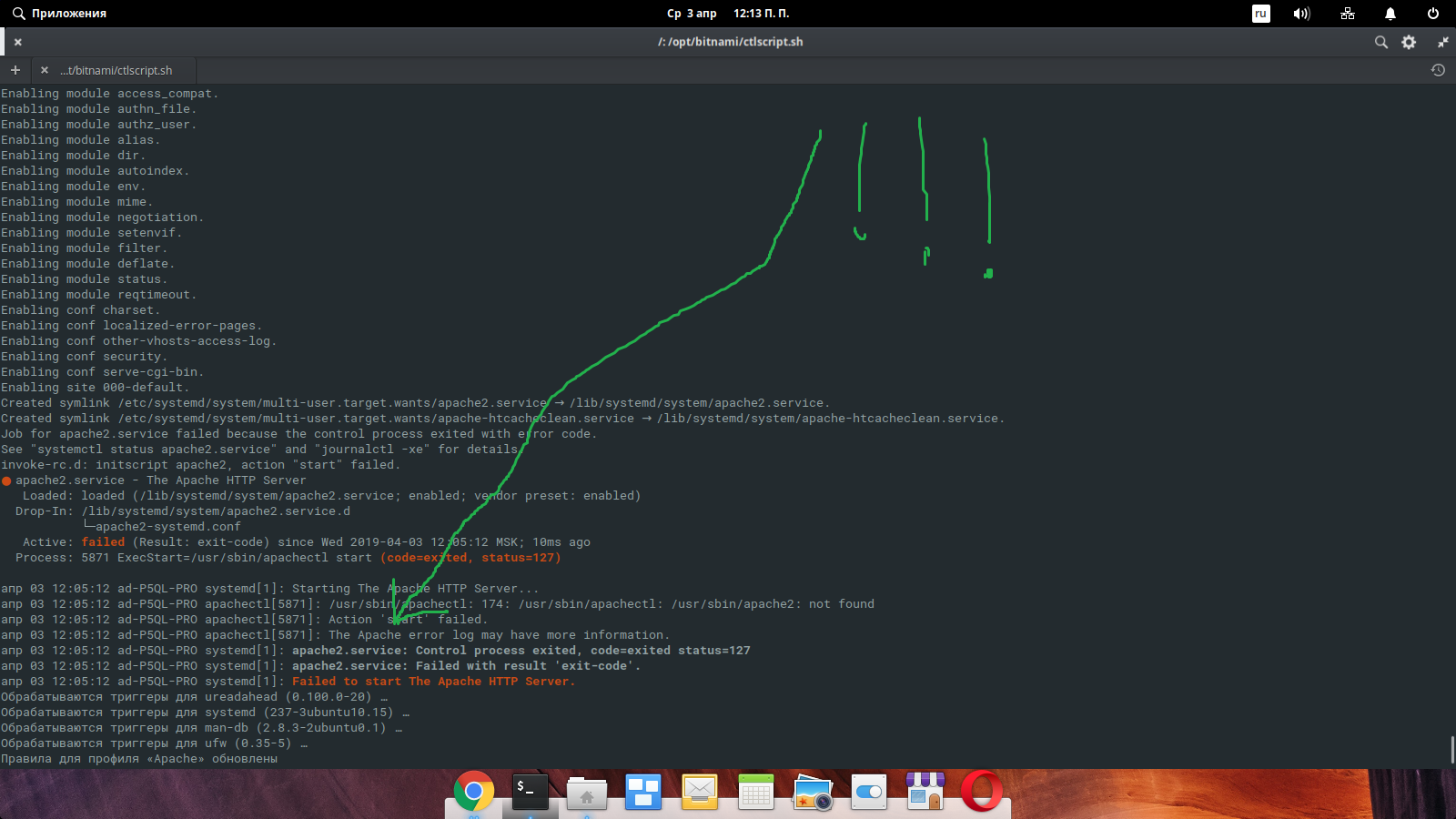Click the red 'failed' status text
The height and width of the screenshot is (819, 1456).
click(x=103, y=542)
